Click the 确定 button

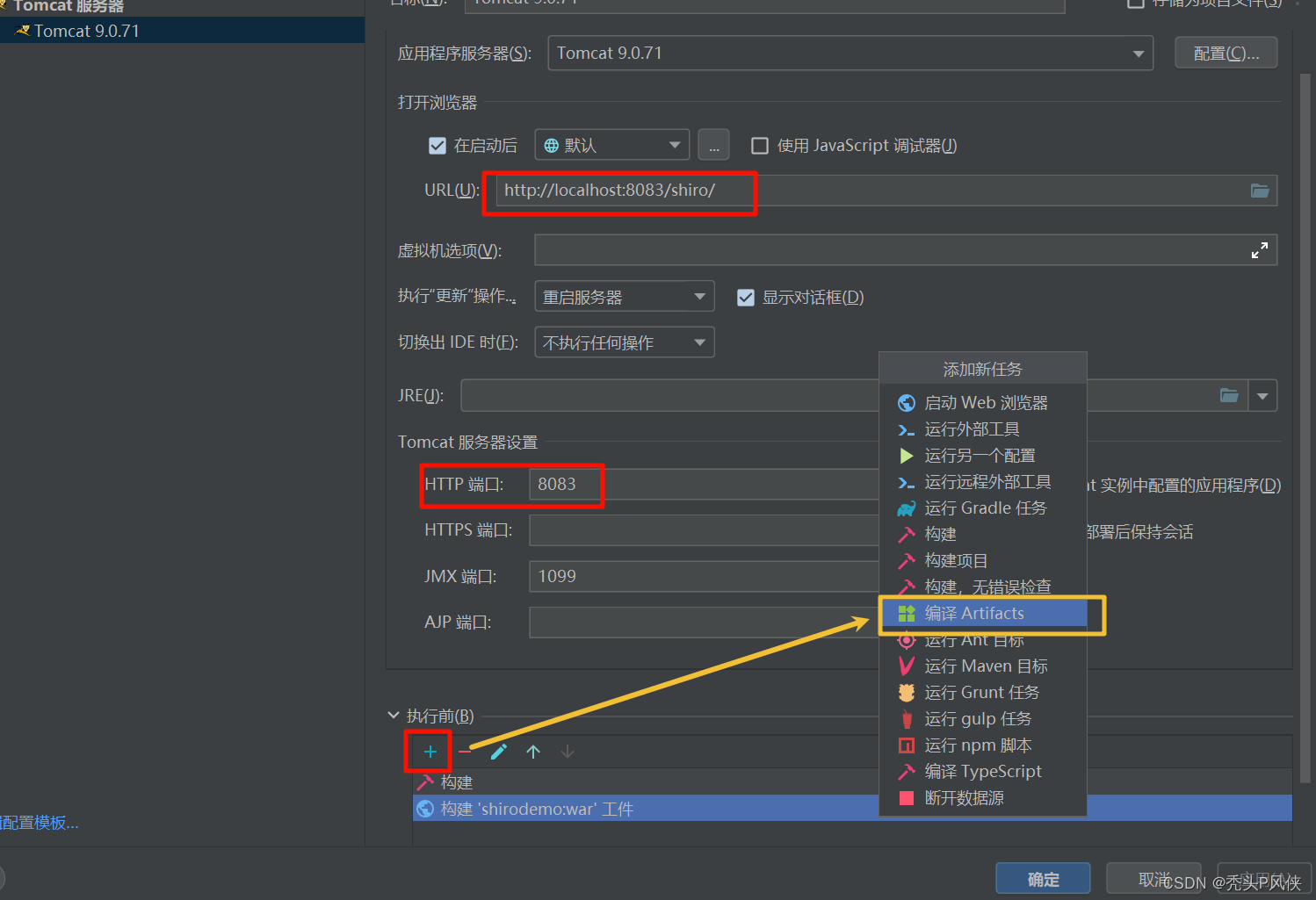coord(1043,879)
